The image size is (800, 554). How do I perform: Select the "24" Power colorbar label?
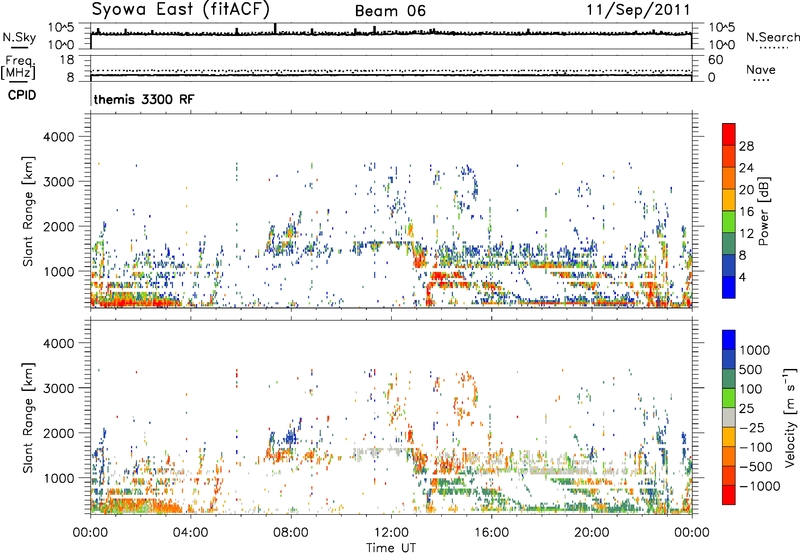[x=746, y=168]
